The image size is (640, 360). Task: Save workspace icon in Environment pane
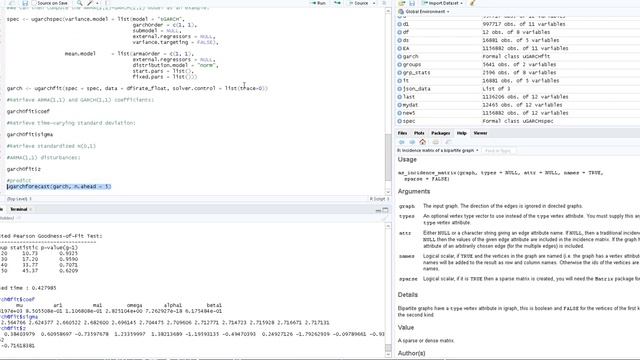tap(411, 3)
